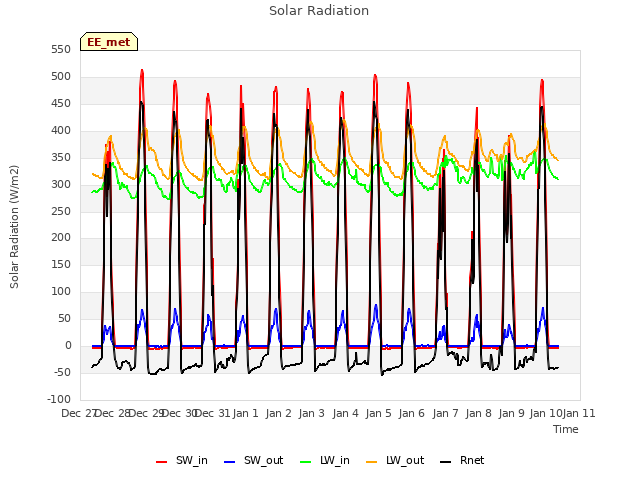The height and width of the screenshot is (480, 640).
Task: Click the Jan 8 x-axis tick label
Action: [x=478, y=413]
